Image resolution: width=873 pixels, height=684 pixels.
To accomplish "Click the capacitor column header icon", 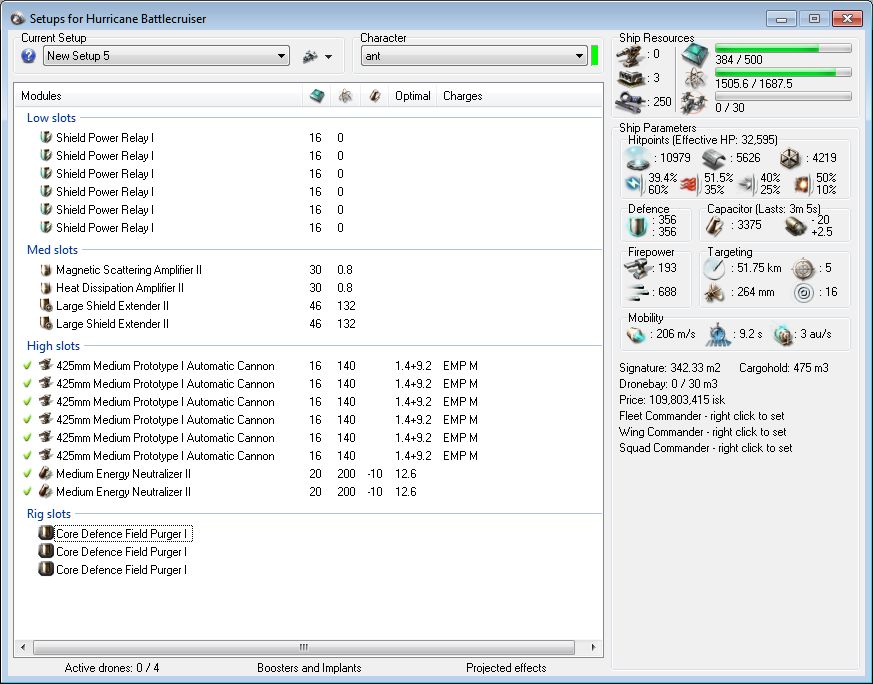I will pyautogui.click(x=375, y=96).
